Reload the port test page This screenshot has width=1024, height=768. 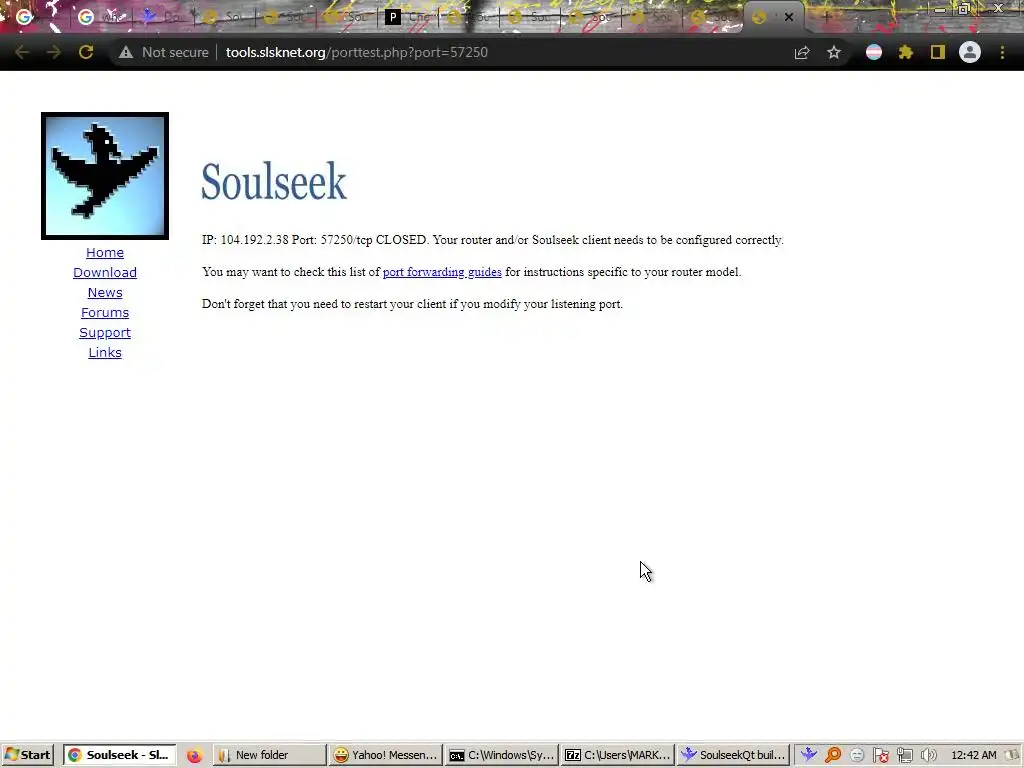[86, 52]
